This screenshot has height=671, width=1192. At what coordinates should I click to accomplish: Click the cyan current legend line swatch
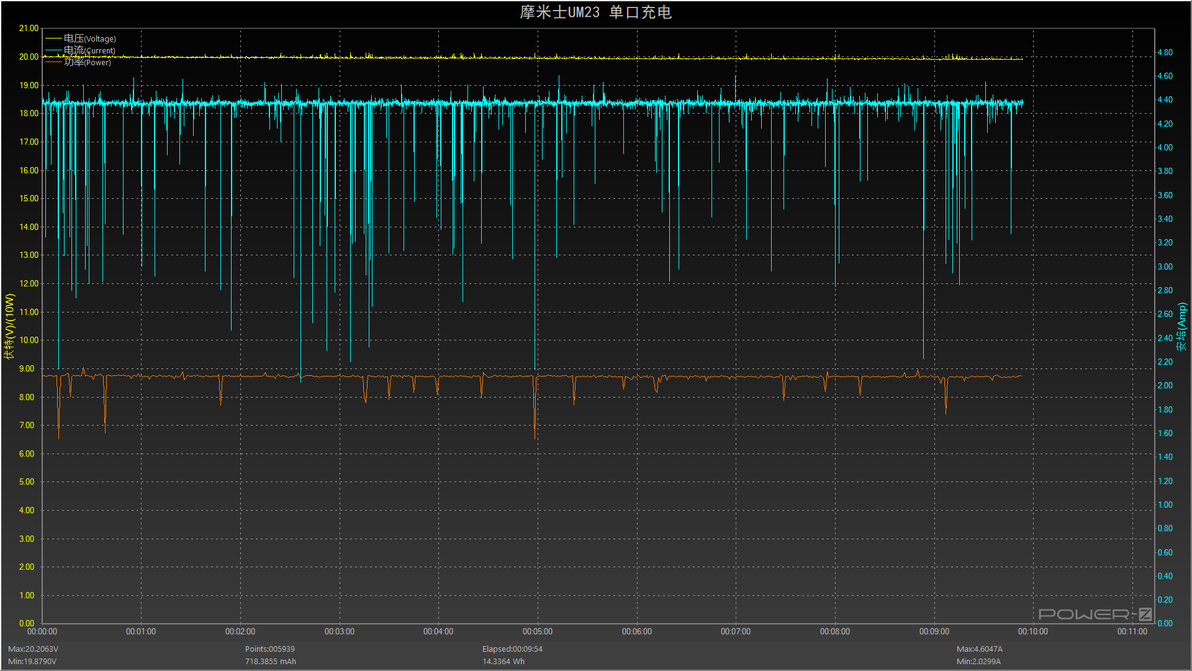(x=53, y=50)
